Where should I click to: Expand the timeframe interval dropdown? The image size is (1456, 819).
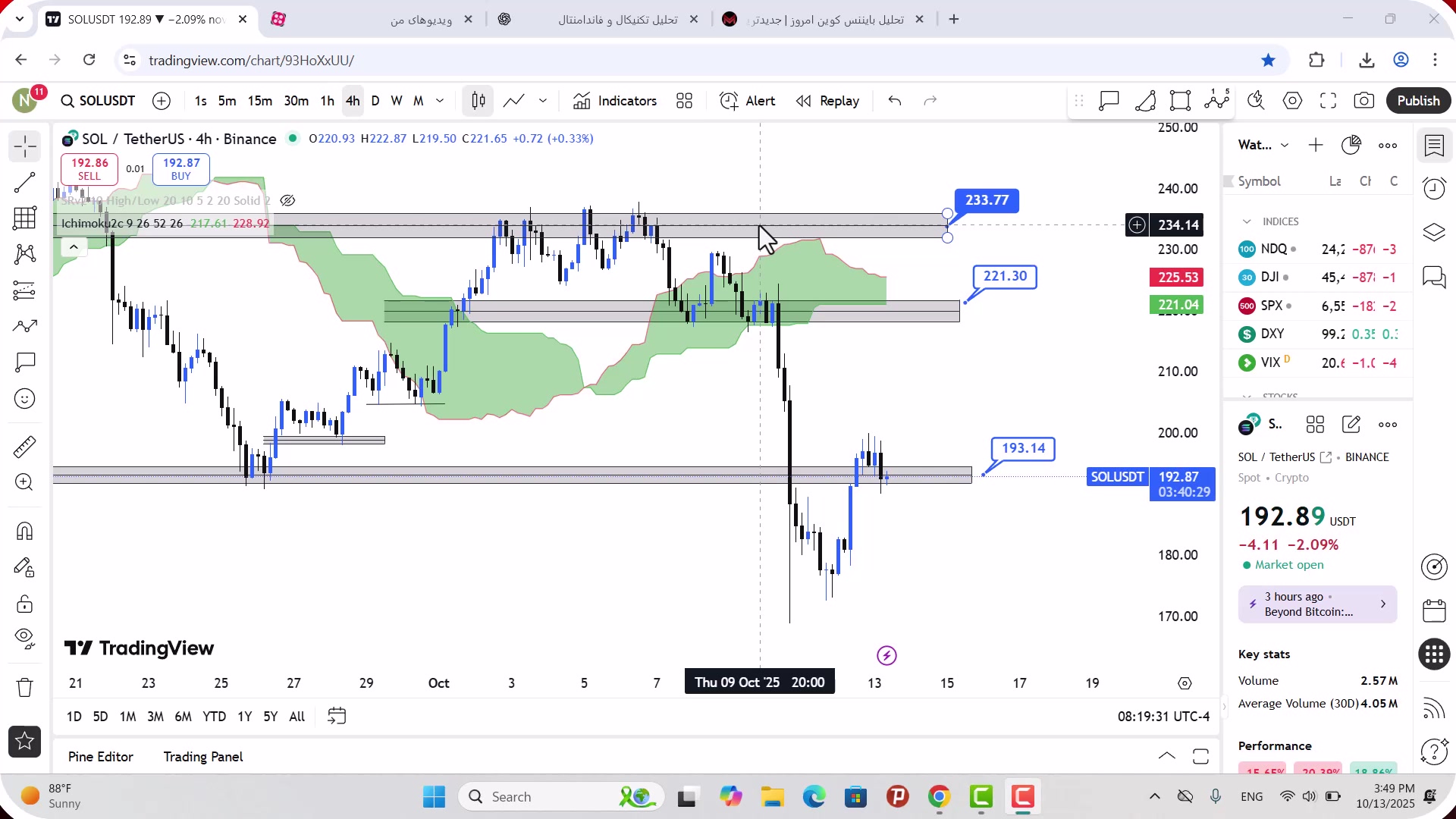pyautogui.click(x=440, y=101)
